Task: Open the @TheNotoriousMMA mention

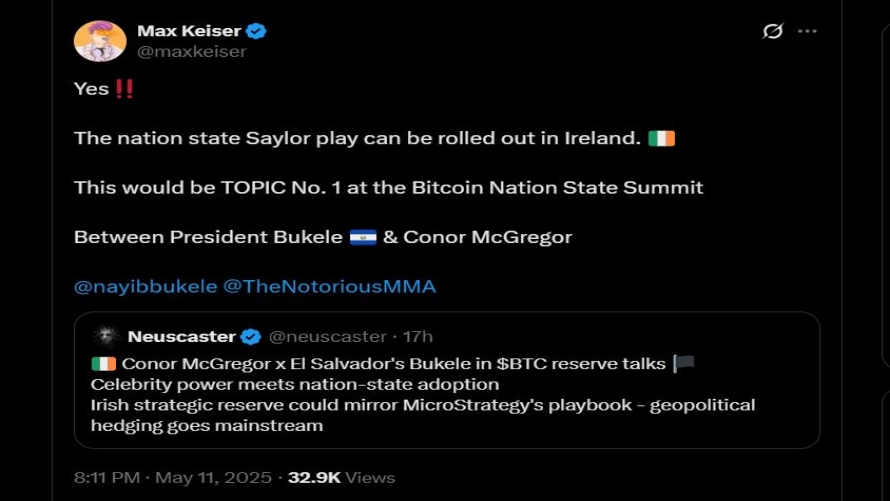Action: click(329, 286)
